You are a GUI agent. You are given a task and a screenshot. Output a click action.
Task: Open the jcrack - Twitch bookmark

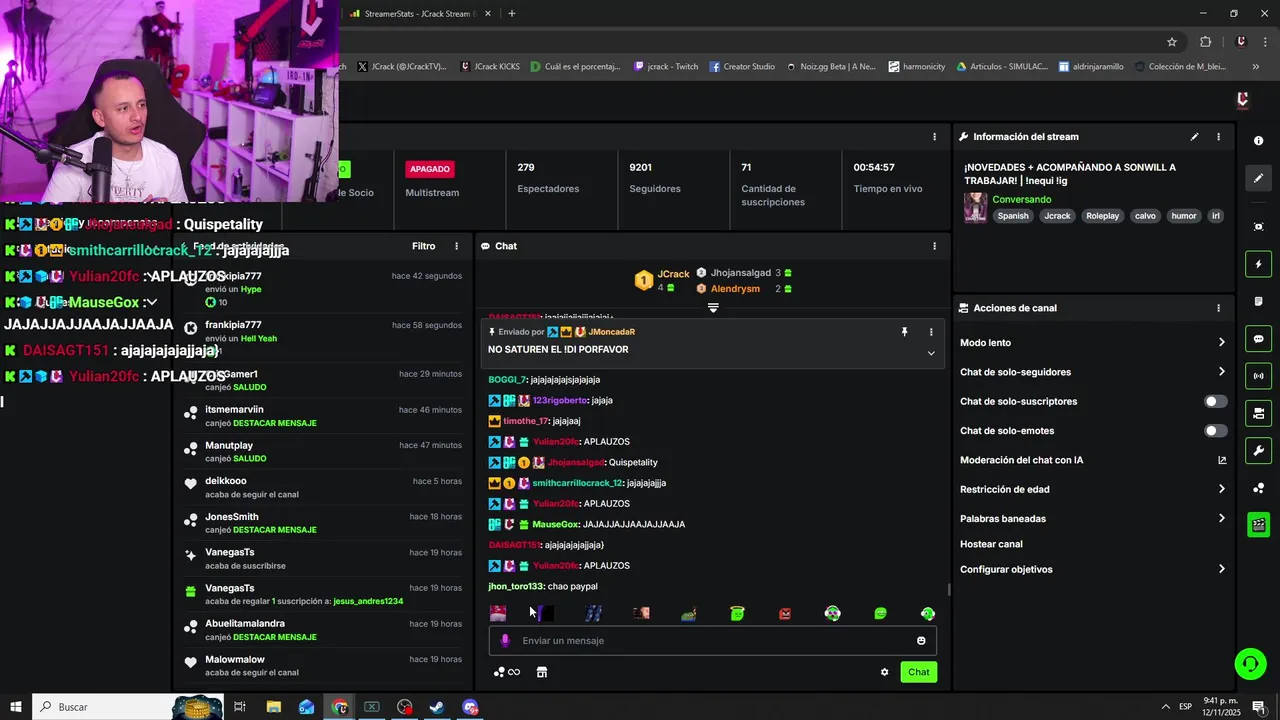click(x=666, y=67)
